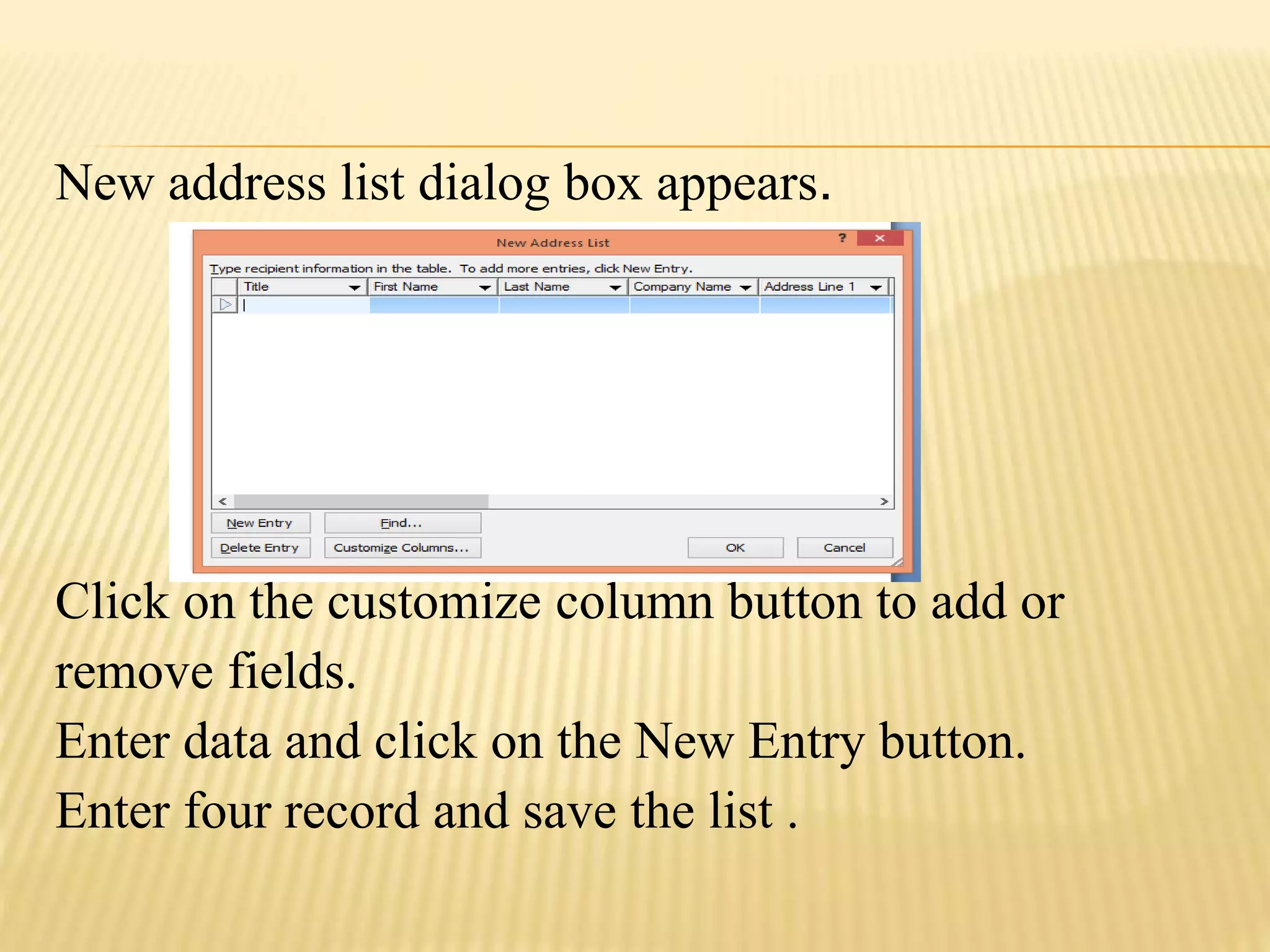Open the Address Line 1 column dropdown

pyautogui.click(x=876, y=288)
